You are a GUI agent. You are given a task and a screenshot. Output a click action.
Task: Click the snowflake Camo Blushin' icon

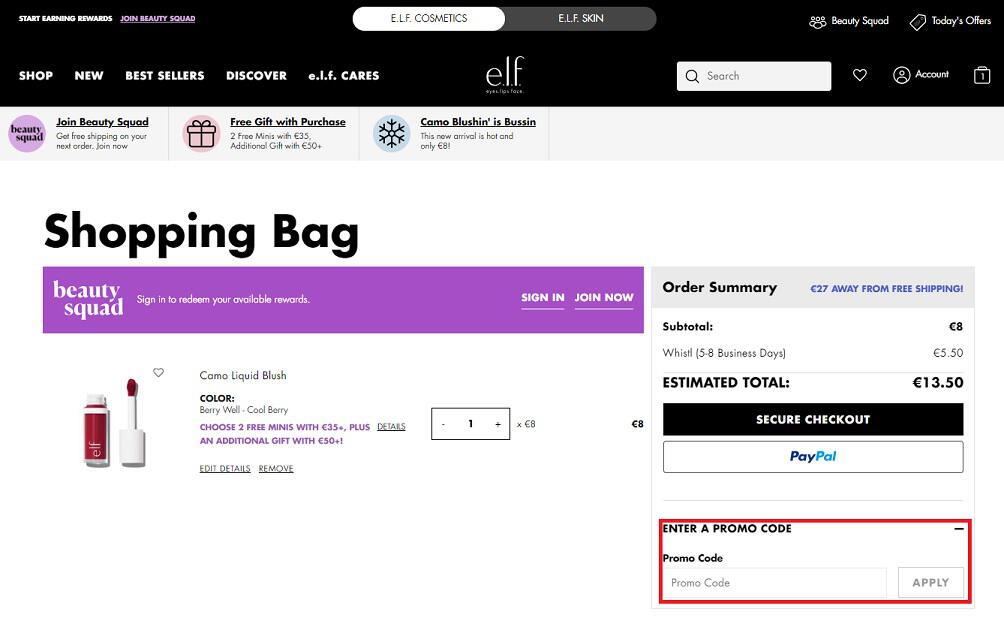tap(391, 134)
